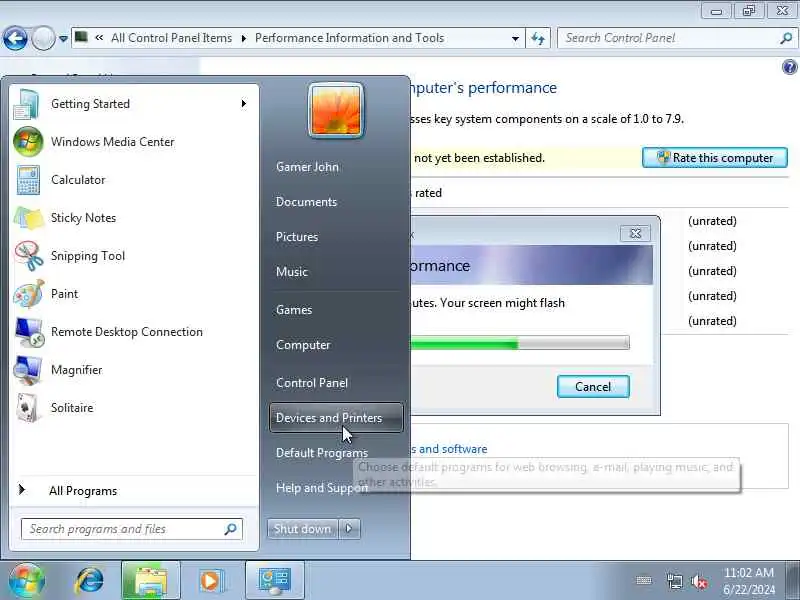Click the Start orb button
The width and height of the screenshot is (800, 600).
click(x=25, y=580)
